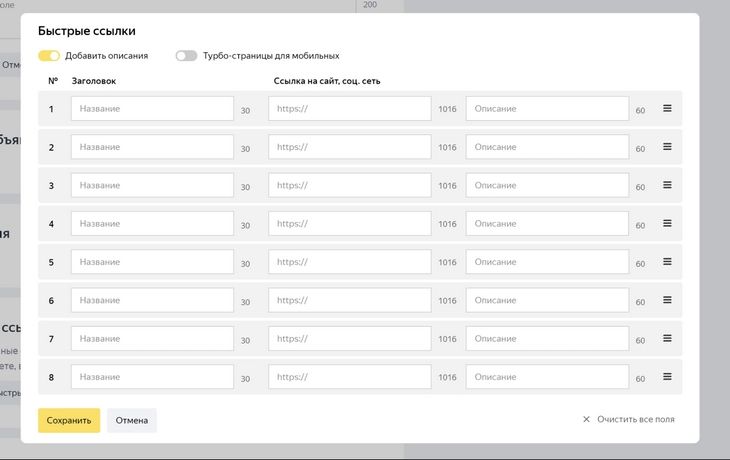This screenshot has width=730, height=460.
Task: Click the hamburger drag icon in row 3
Action: (667, 185)
